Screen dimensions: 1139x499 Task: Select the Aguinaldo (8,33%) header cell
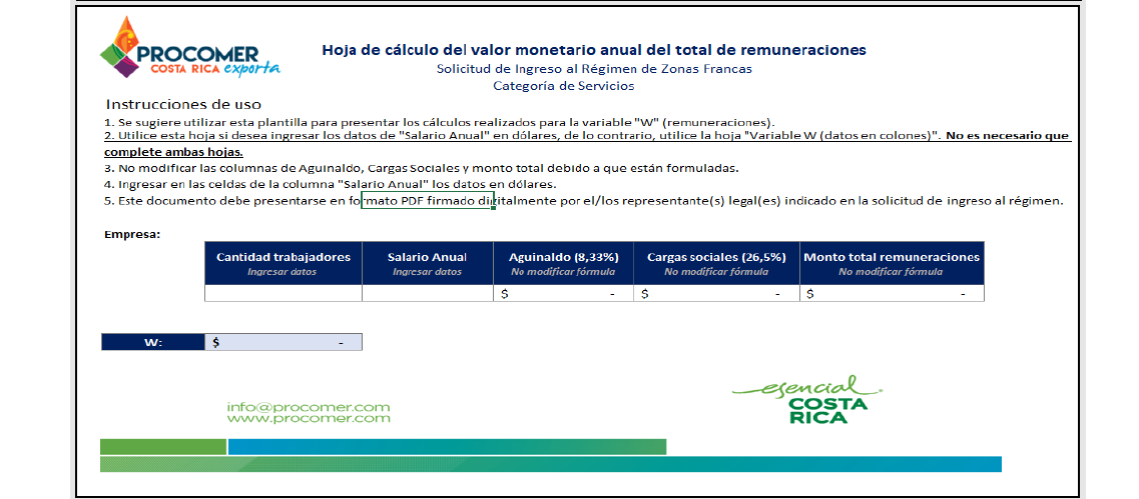coord(563,263)
